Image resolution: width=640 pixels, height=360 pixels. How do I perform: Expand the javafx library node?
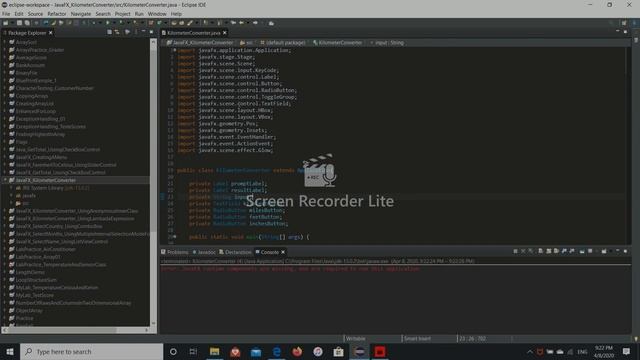(11, 196)
